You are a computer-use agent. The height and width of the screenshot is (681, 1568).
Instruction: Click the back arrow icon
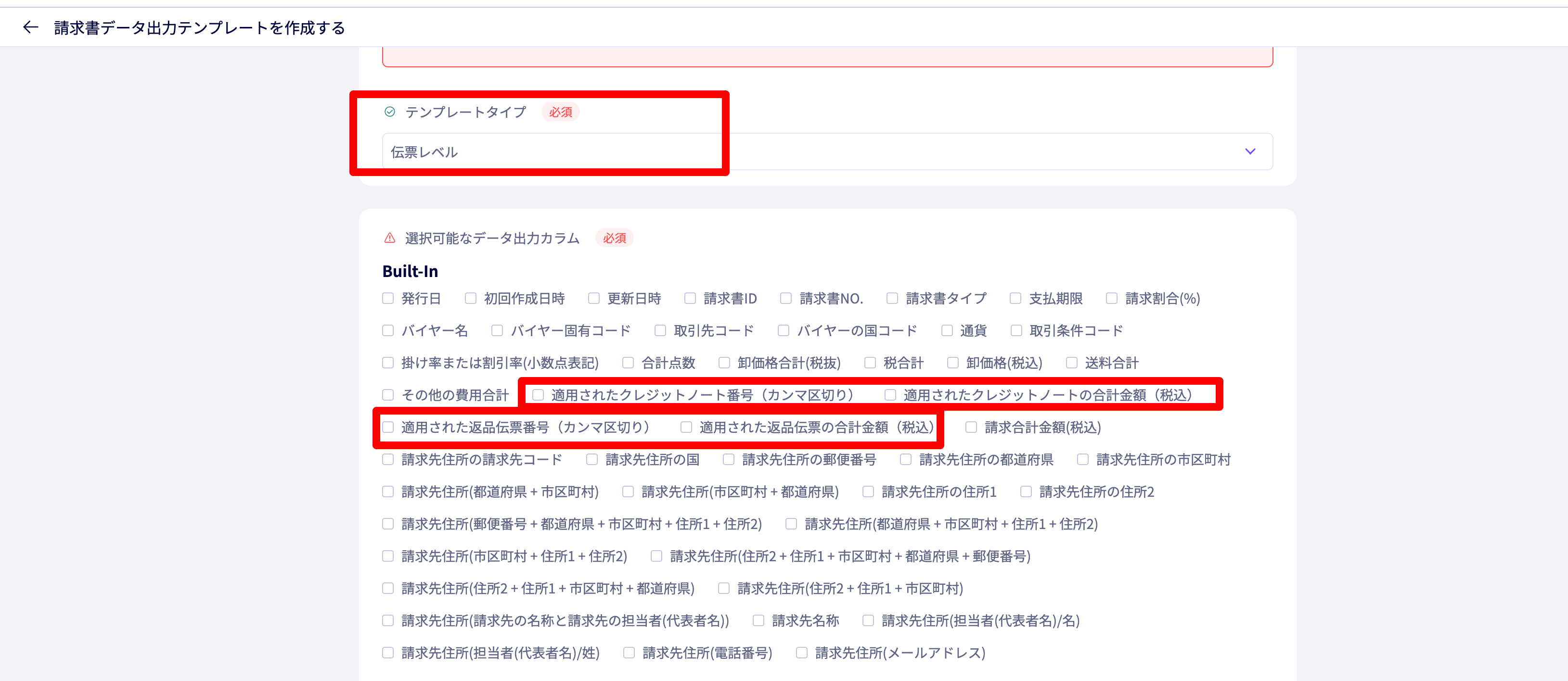click(x=30, y=27)
